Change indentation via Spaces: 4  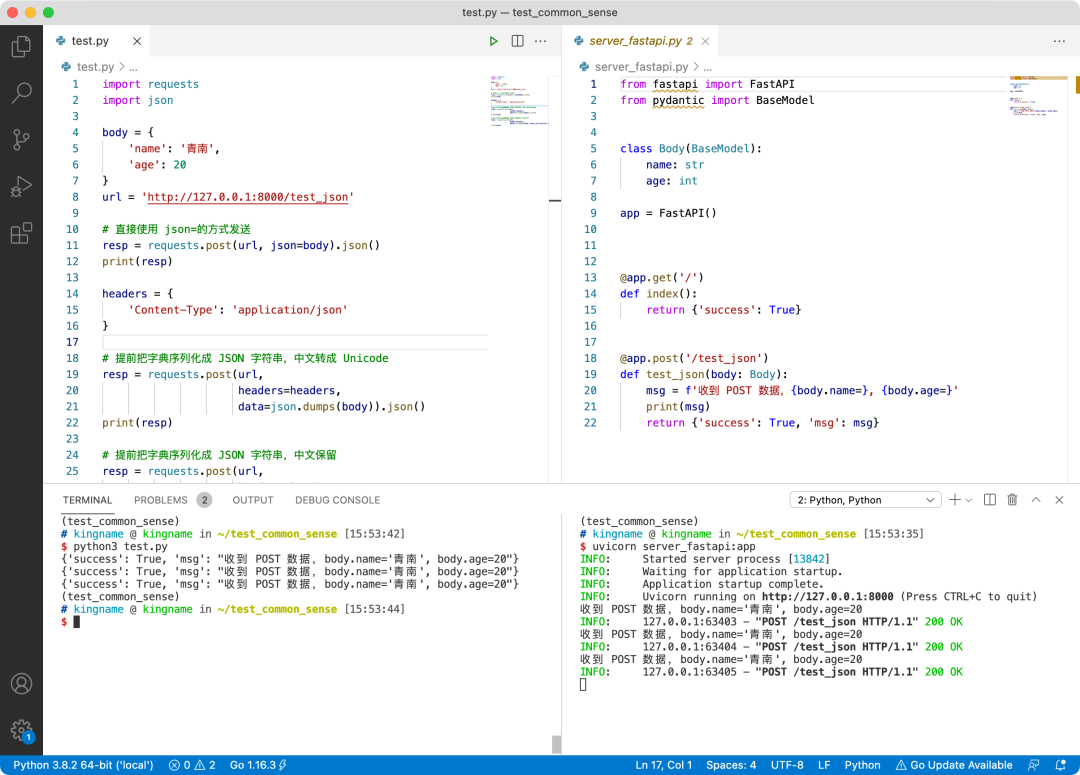tap(731, 765)
